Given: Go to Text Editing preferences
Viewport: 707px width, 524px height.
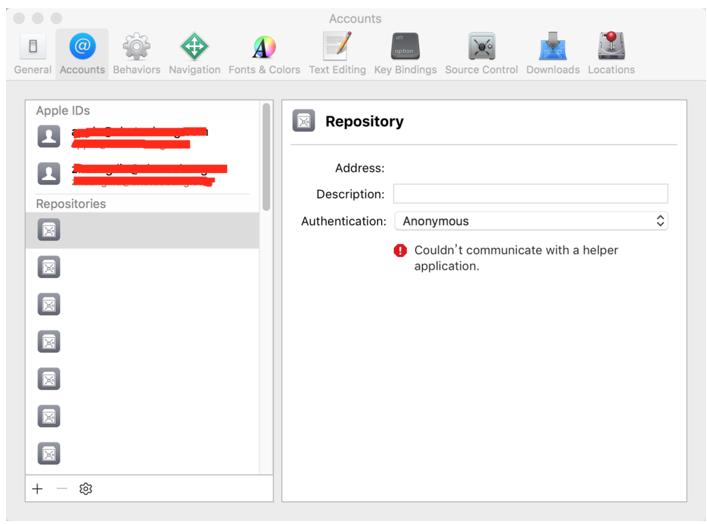Looking at the screenshot, I should pos(337,54).
